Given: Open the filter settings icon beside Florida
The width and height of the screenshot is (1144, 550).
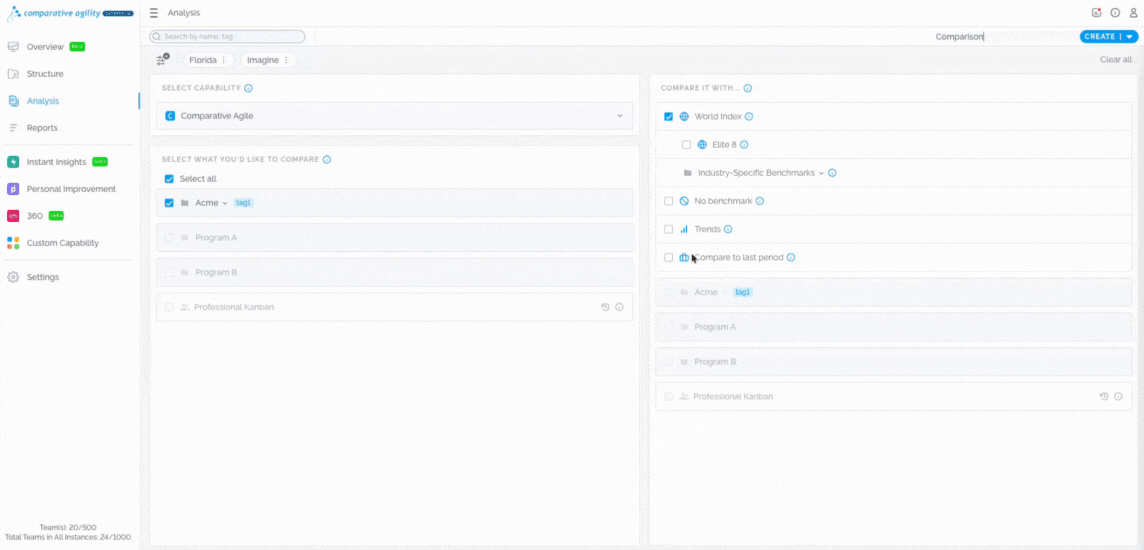Looking at the screenshot, I should click(162, 60).
